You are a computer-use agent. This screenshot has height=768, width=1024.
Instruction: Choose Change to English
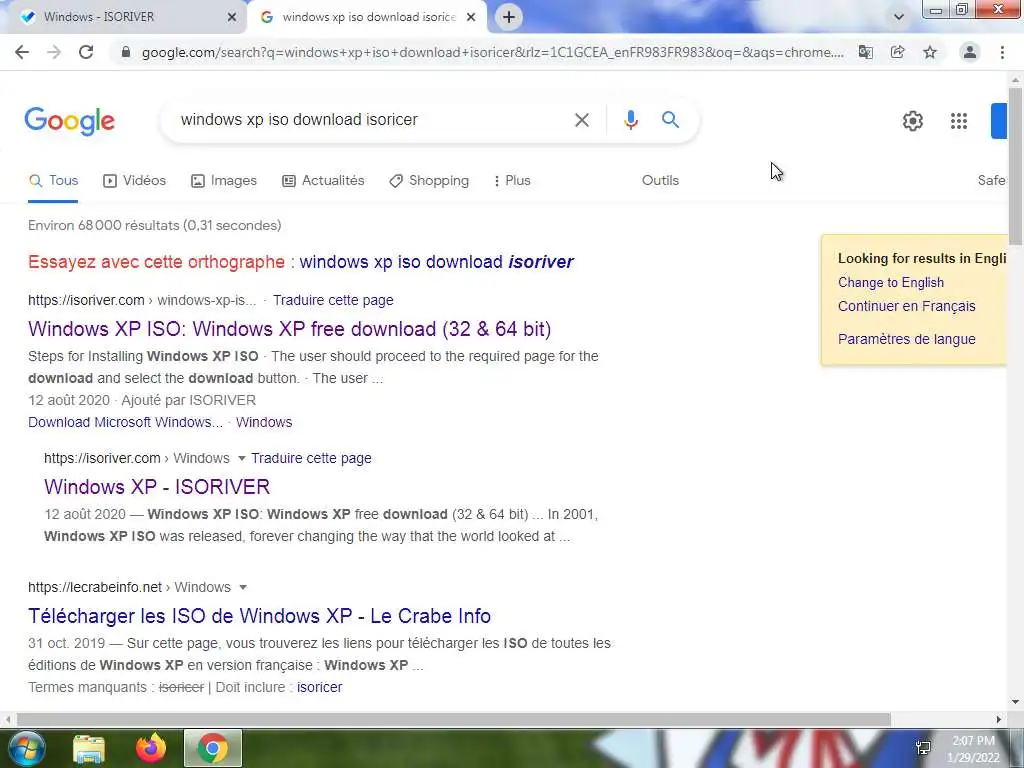(891, 283)
